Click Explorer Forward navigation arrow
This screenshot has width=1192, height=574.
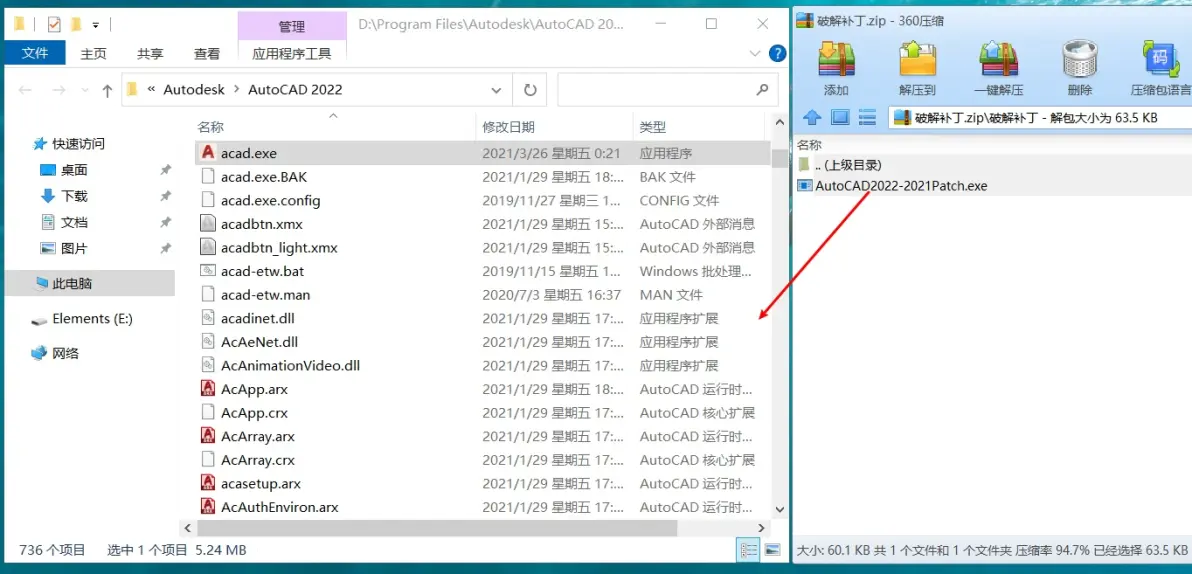tap(59, 90)
